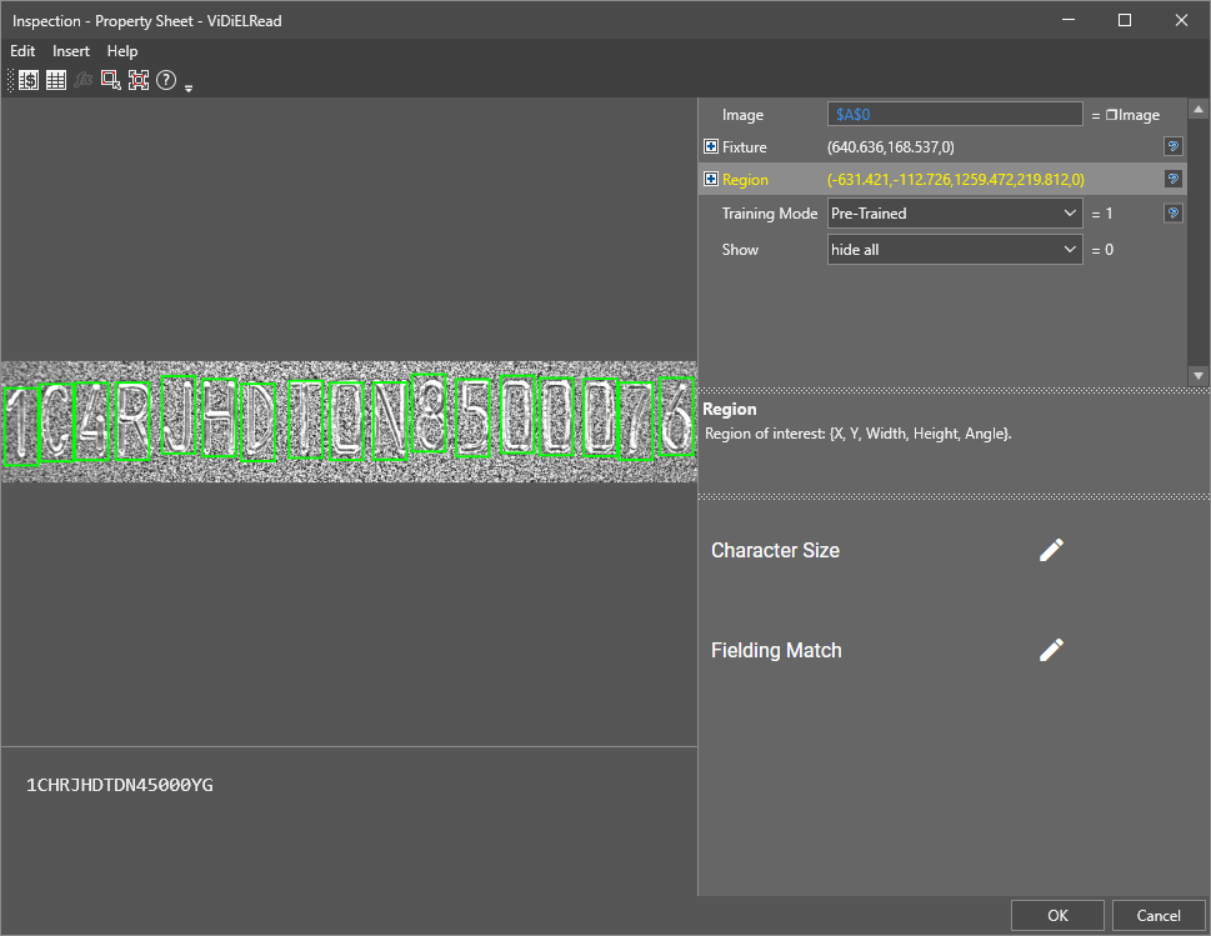Click the maximize region toolbar icon
This screenshot has height=936, width=1211.
[x=138, y=81]
